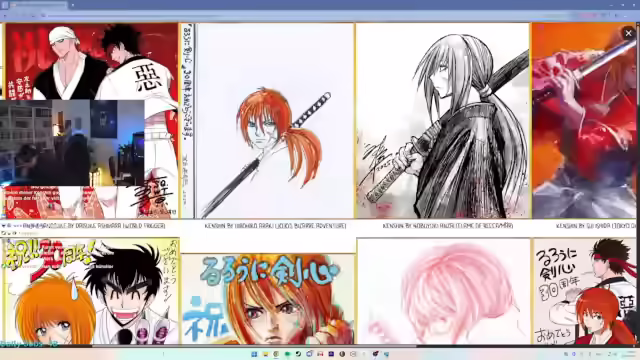Screen dimensions: 640x360
Task: Open the orange-red Kenshin painting by Sui Ishida
Action: [584, 121]
